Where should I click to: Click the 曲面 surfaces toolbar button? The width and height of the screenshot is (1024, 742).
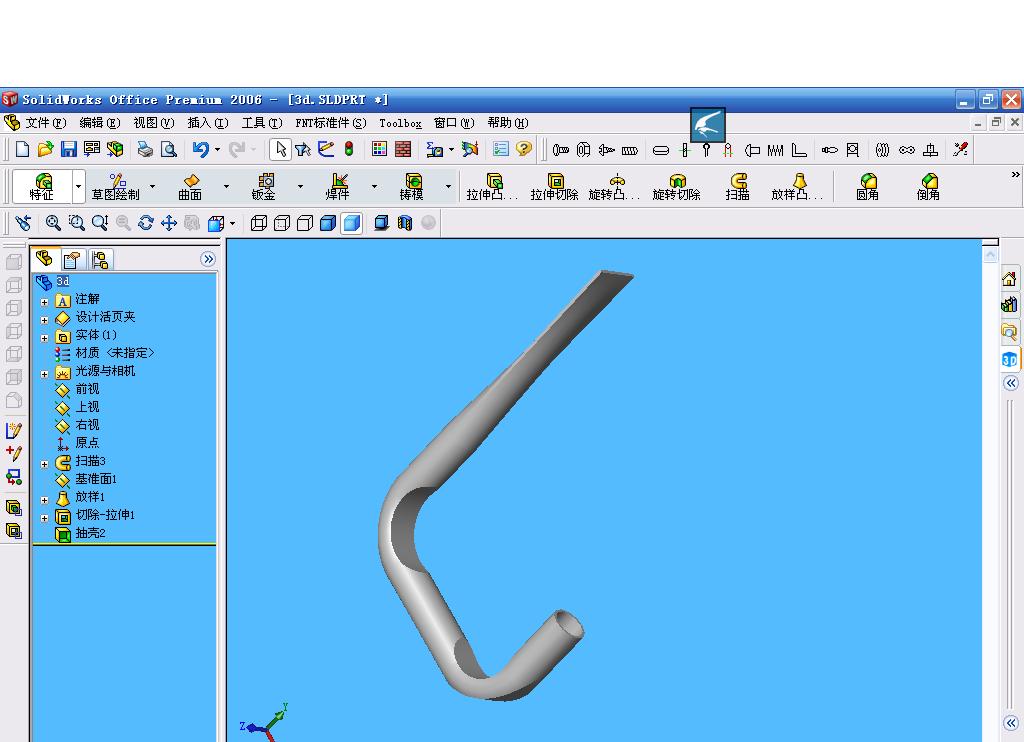190,186
